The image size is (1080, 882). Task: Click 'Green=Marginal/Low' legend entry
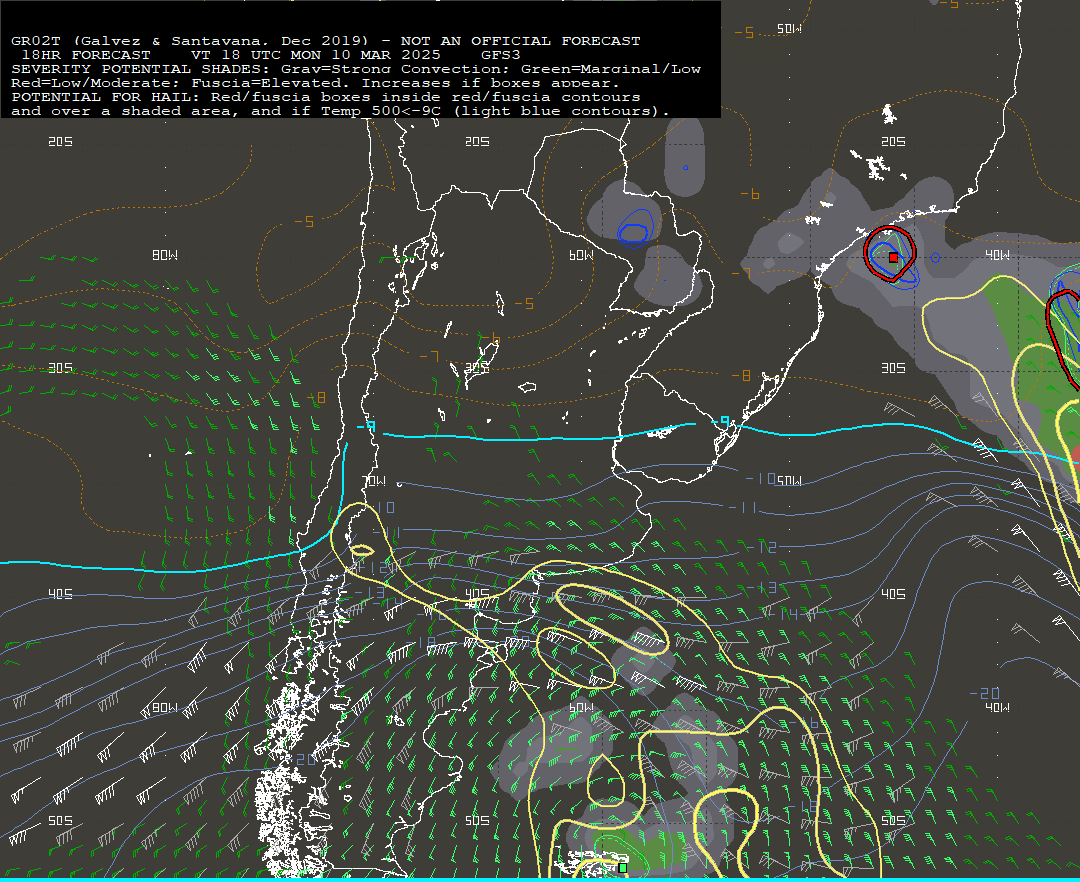[610, 69]
